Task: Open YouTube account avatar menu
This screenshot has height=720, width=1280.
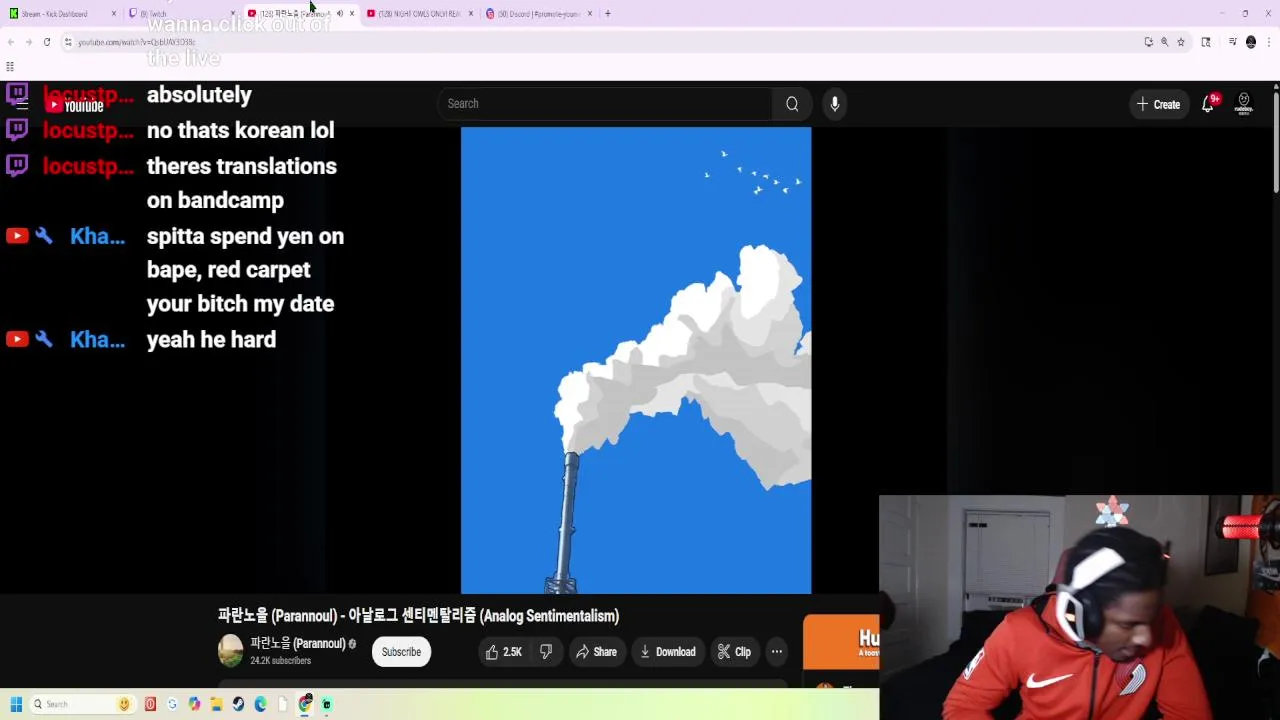Action: click(1244, 104)
